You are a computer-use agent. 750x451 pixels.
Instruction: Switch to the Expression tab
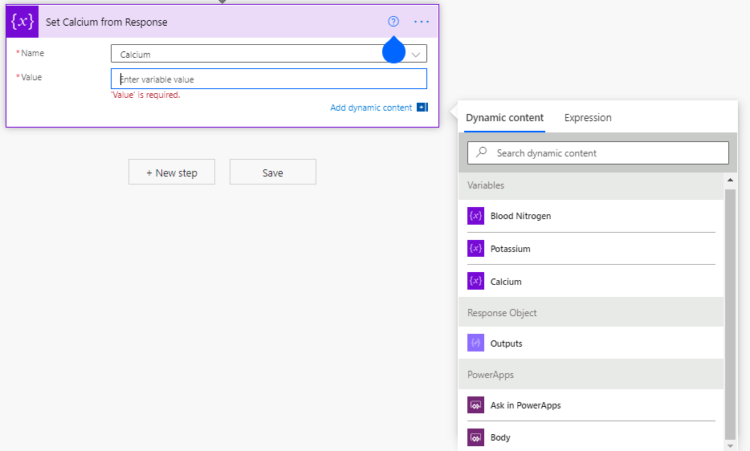click(x=588, y=118)
